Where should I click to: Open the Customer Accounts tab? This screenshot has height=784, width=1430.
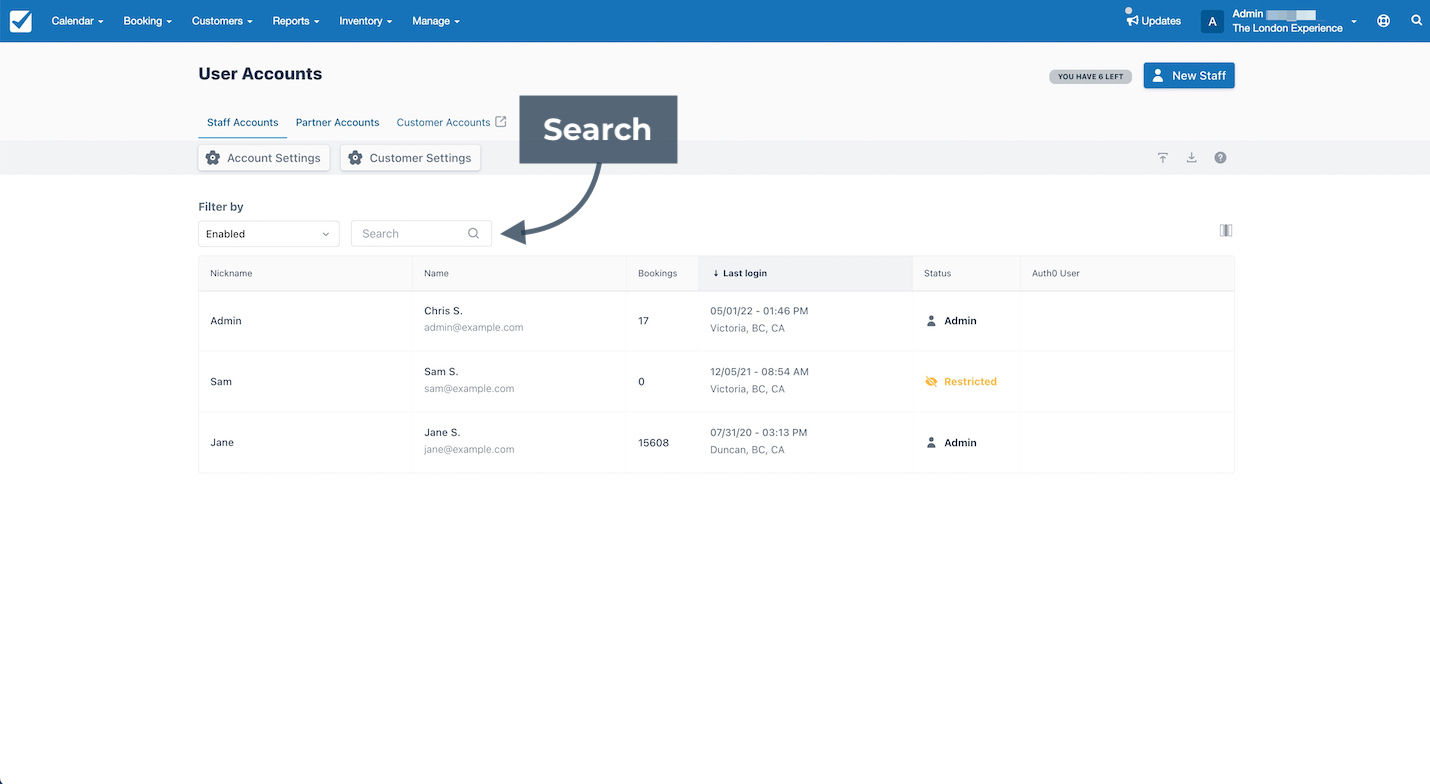tap(443, 122)
